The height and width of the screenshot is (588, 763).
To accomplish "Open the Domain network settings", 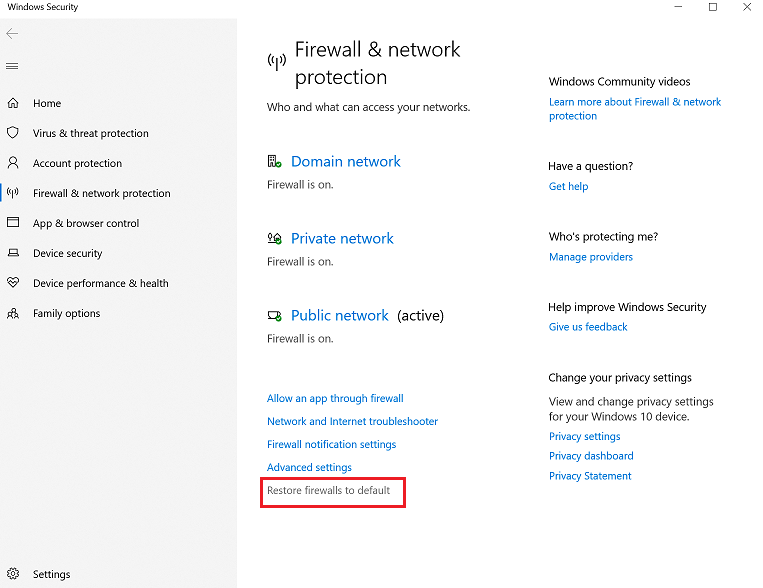I will click(345, 161).
